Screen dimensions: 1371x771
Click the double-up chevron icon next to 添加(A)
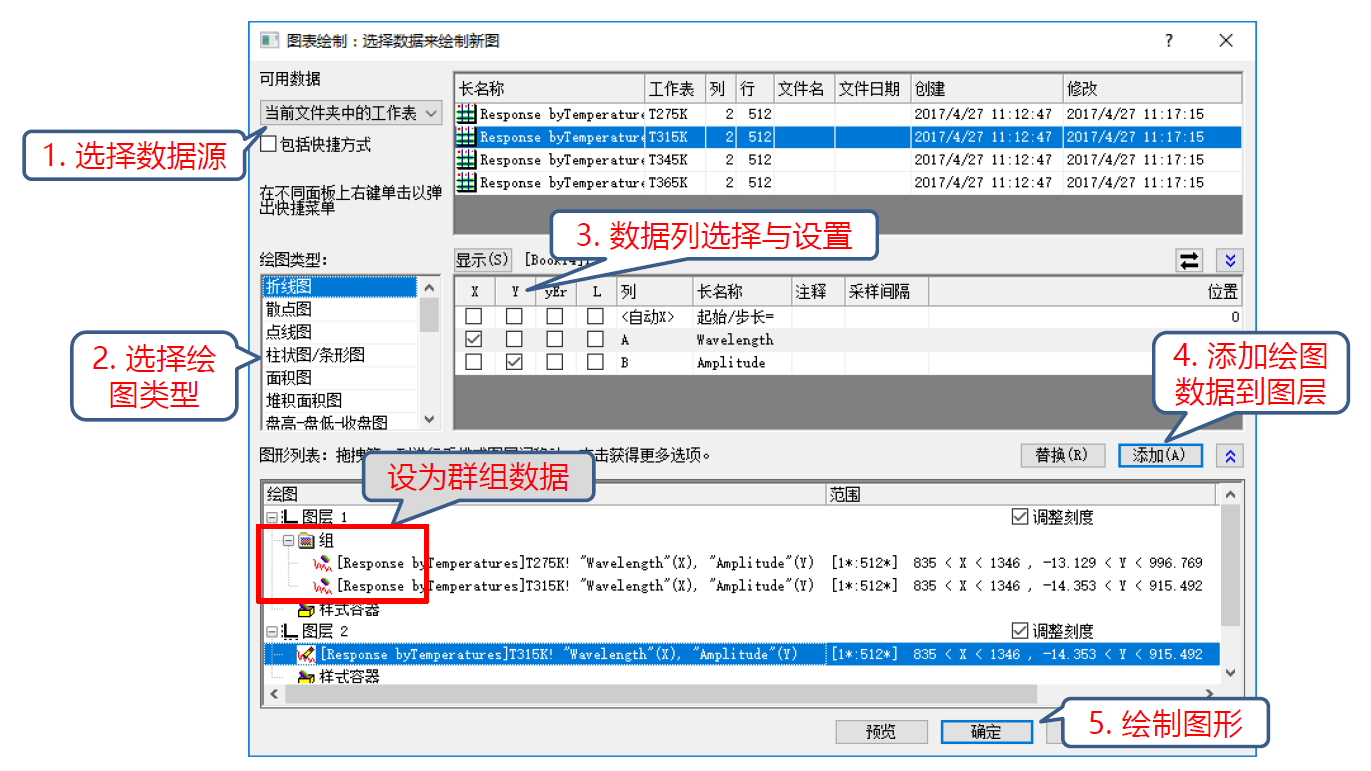[1230, 456]
